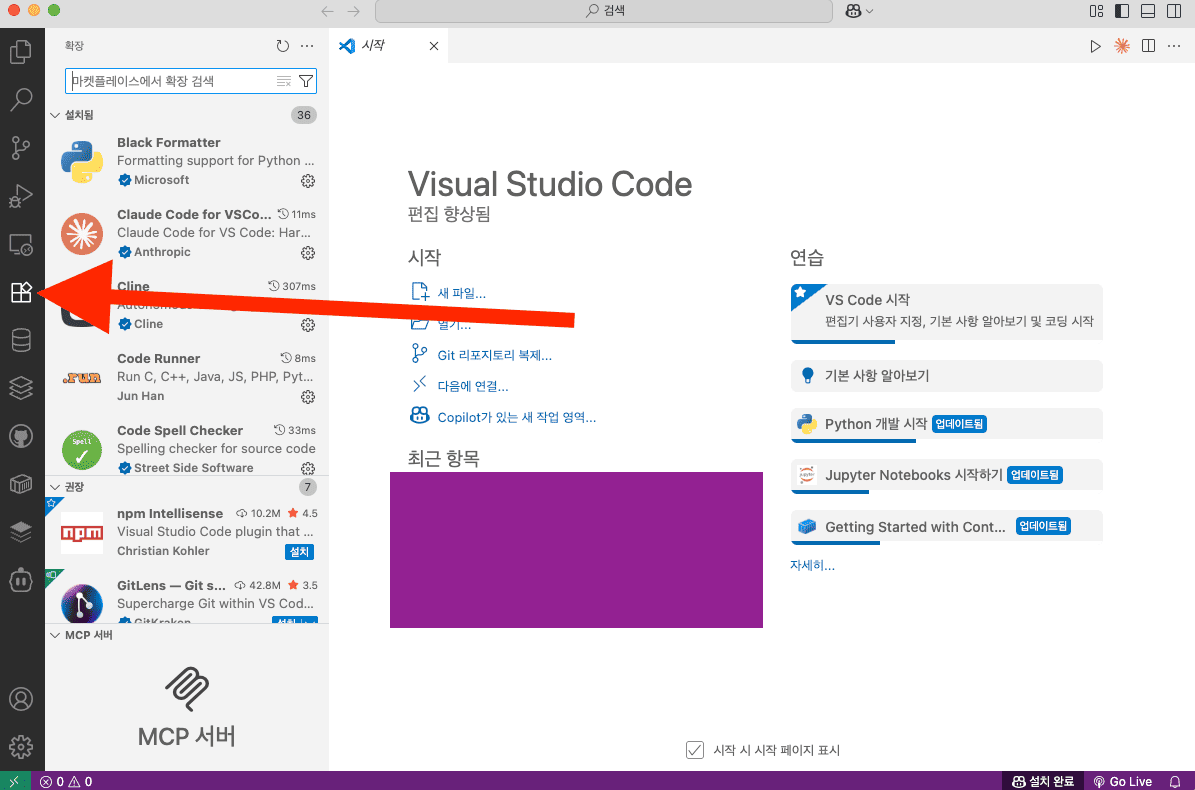Open 'Getting Started with Cont...' walkthrough
1195x790 pixels.
(x=947, y=527)
